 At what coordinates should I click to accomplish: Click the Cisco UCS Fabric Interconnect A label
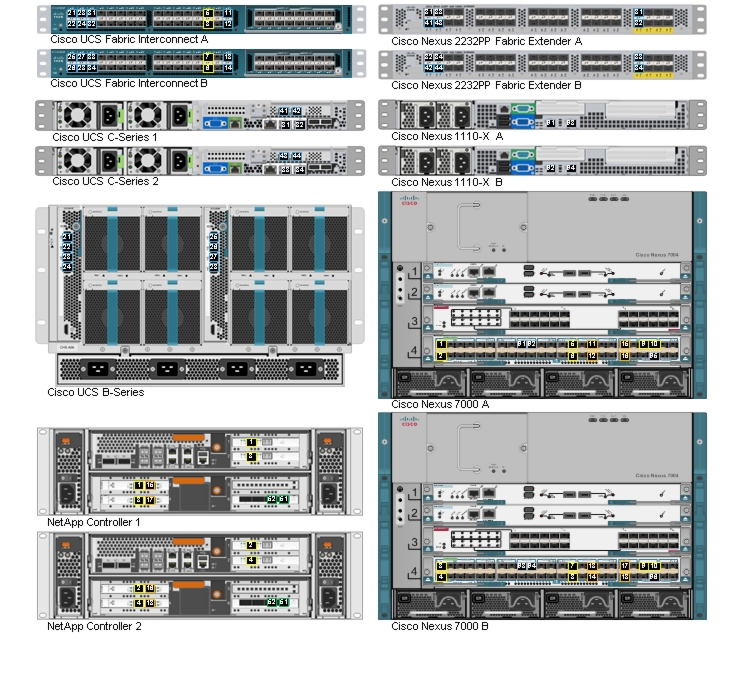[129, 40]
